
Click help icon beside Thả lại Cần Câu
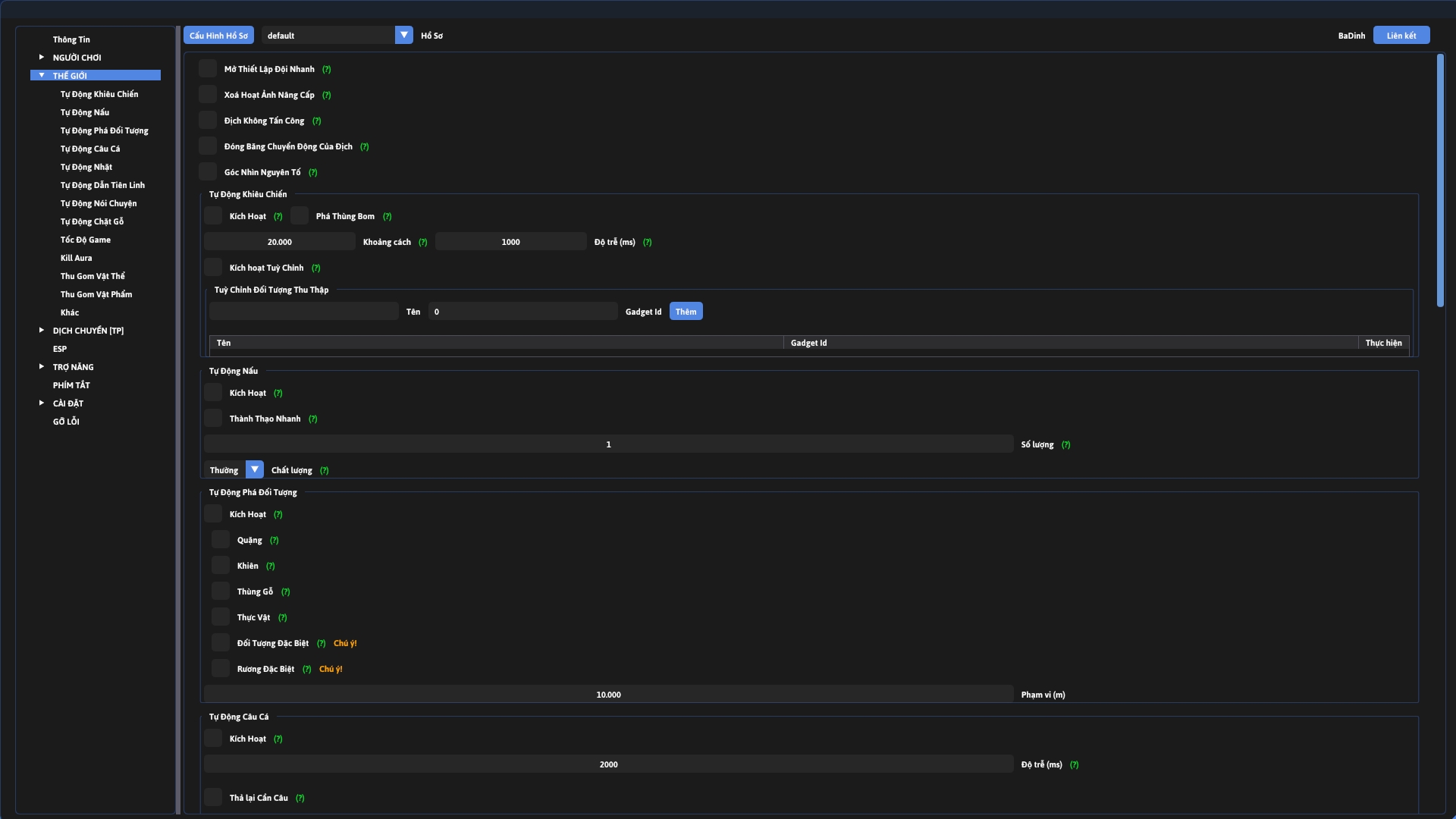(x=300, y=799)
